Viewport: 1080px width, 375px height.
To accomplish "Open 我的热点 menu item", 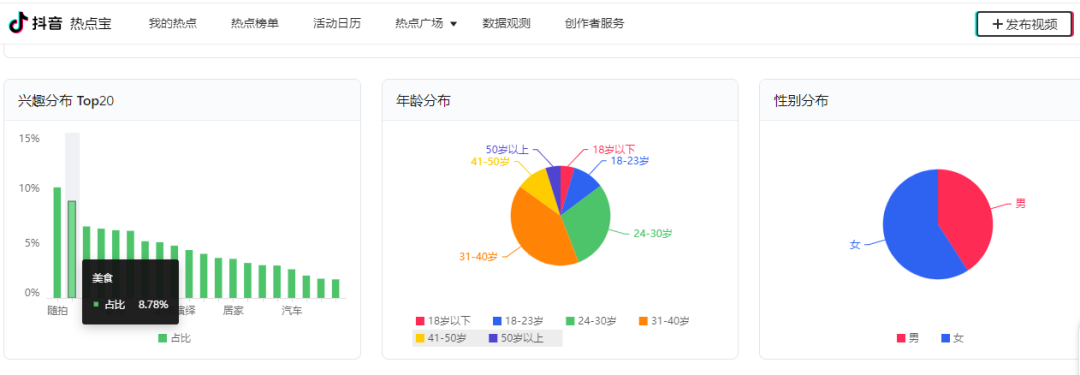I will point(173,23).
